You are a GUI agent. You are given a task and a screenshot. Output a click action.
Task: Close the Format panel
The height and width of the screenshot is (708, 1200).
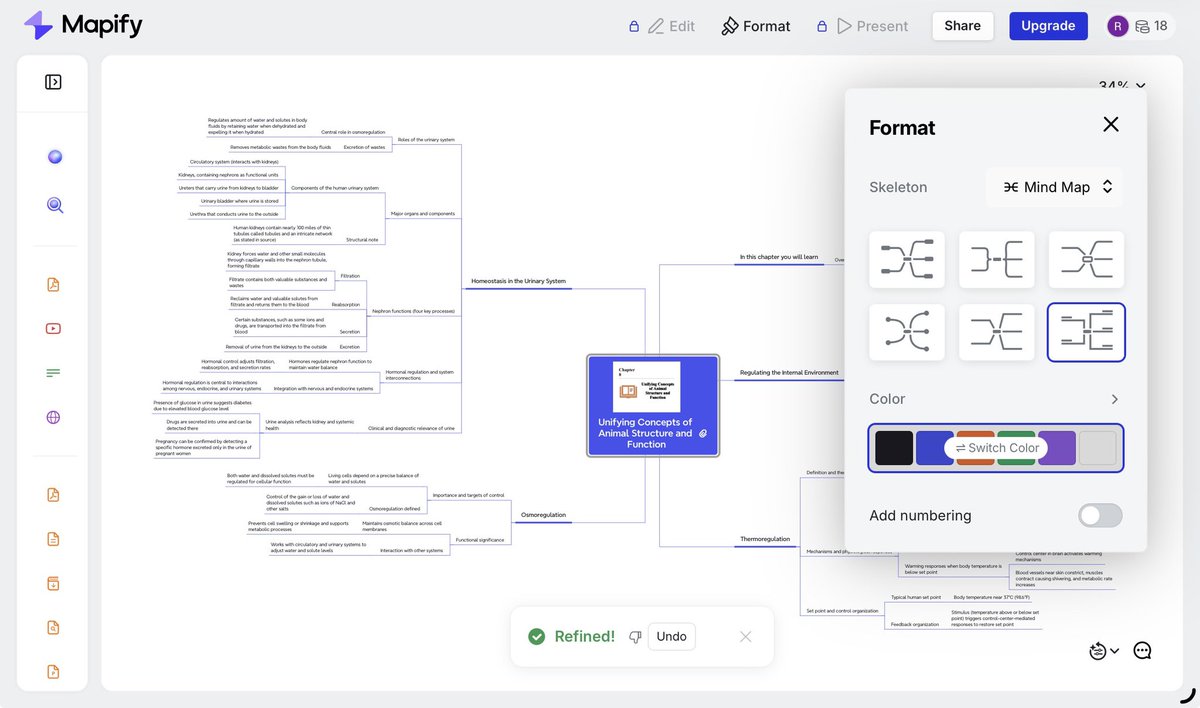pyautogui.click(x=1110, y=124)
